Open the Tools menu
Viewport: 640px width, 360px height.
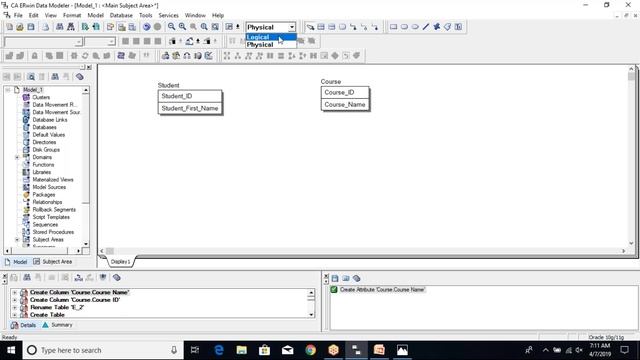(145, 15)
